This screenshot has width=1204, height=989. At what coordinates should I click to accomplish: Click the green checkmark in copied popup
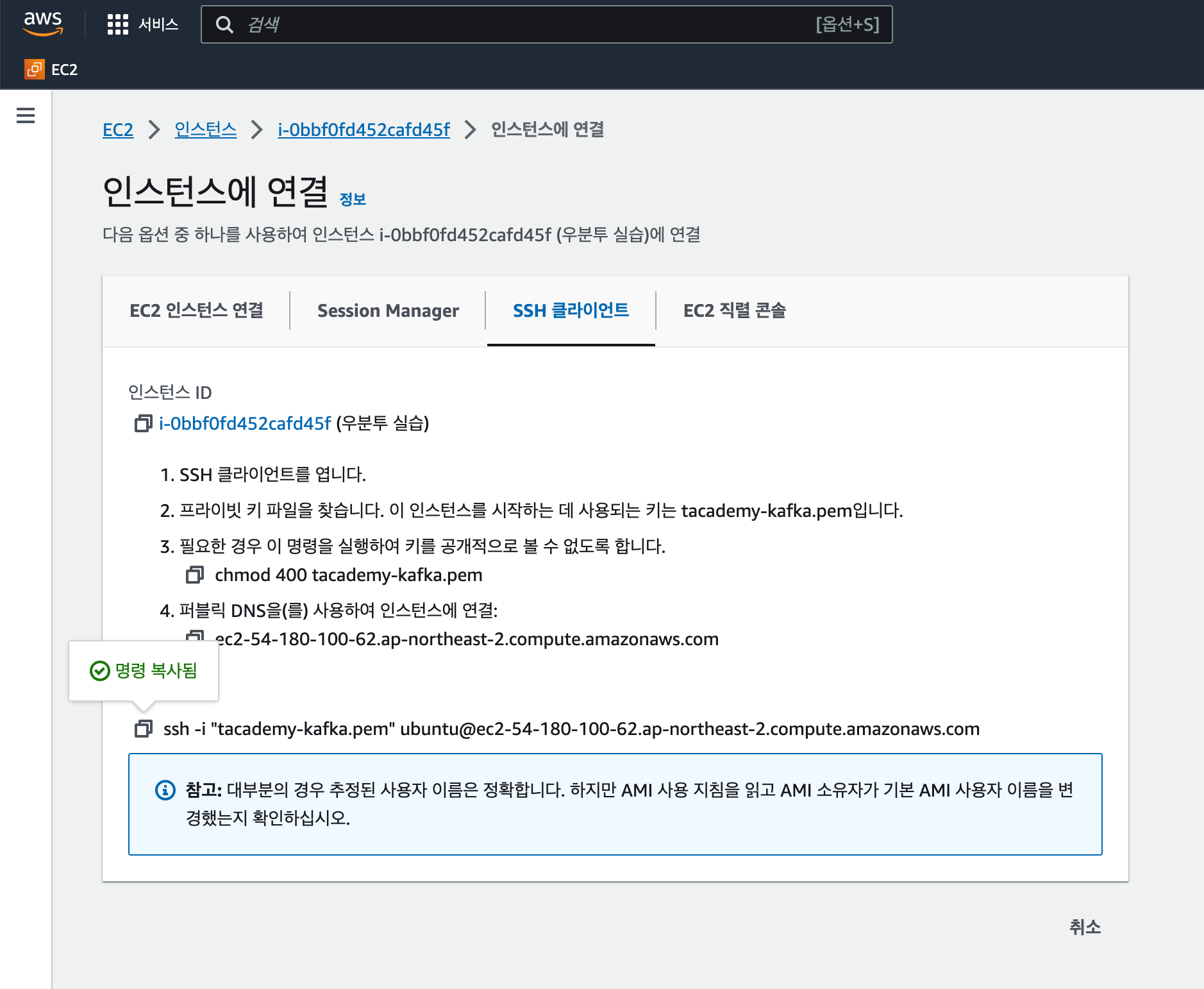pos(100,671)
